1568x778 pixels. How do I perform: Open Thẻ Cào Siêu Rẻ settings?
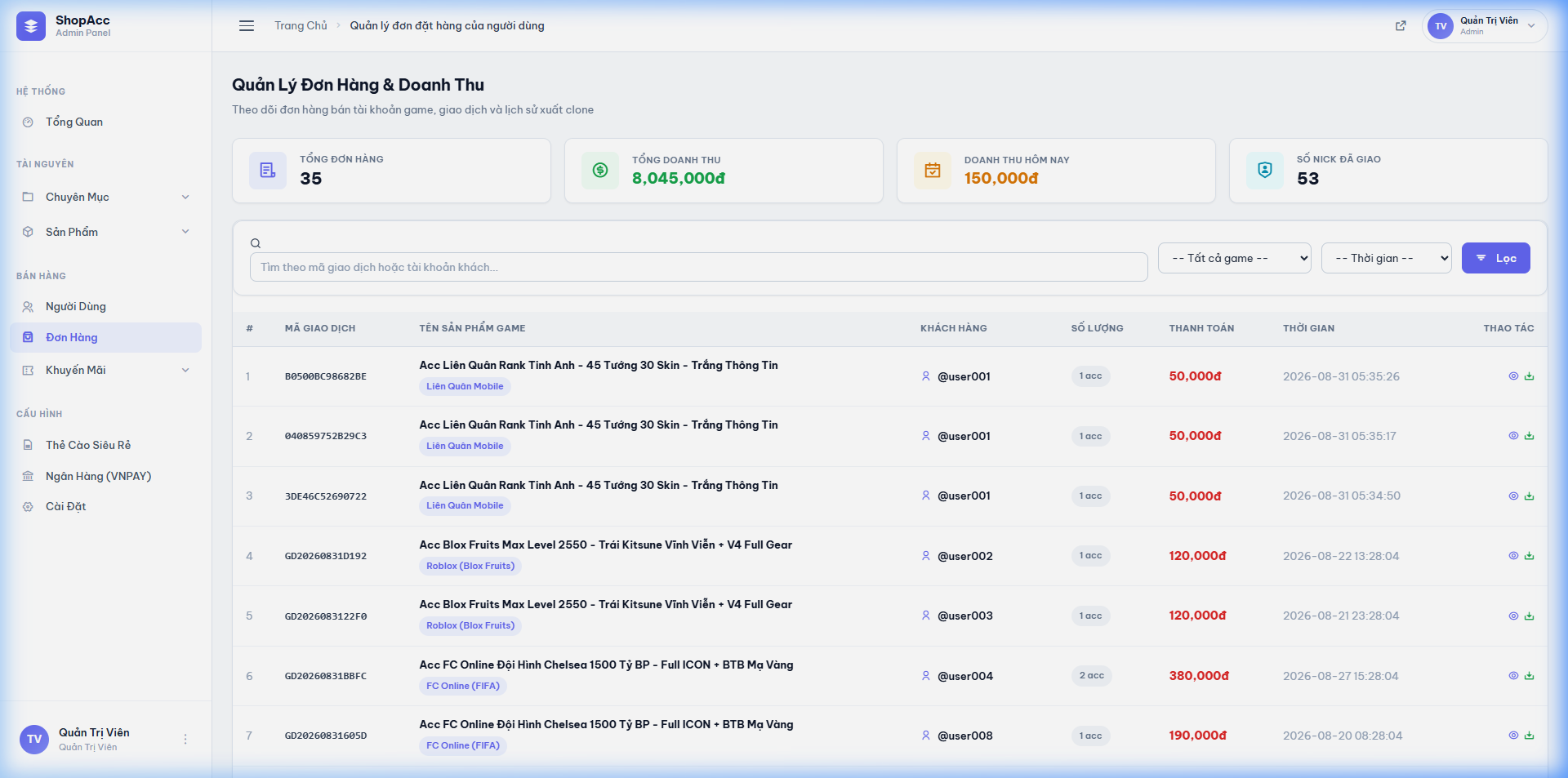click(105, 445)
